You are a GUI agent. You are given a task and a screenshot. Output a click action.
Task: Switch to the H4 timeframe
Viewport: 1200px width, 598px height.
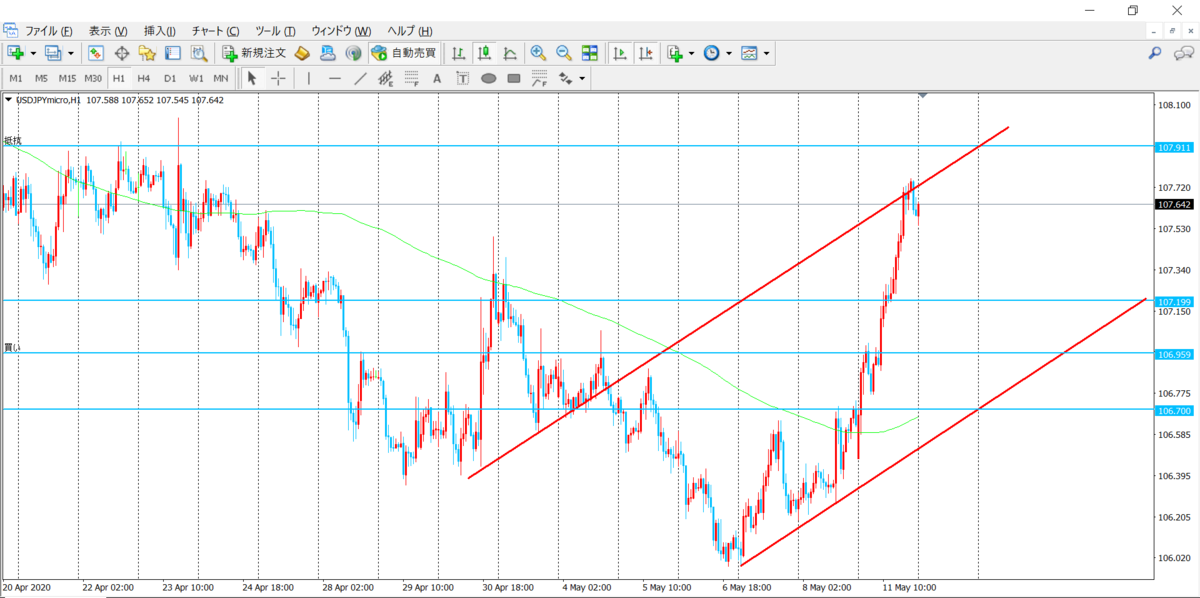pyautogui.click(x=144, y=78)
